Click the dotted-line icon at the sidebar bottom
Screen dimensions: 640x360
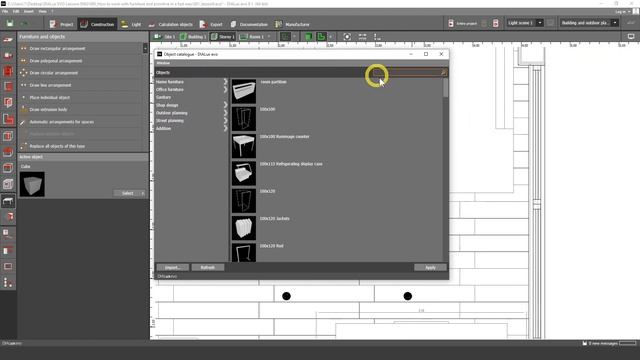tap(8, 282)
